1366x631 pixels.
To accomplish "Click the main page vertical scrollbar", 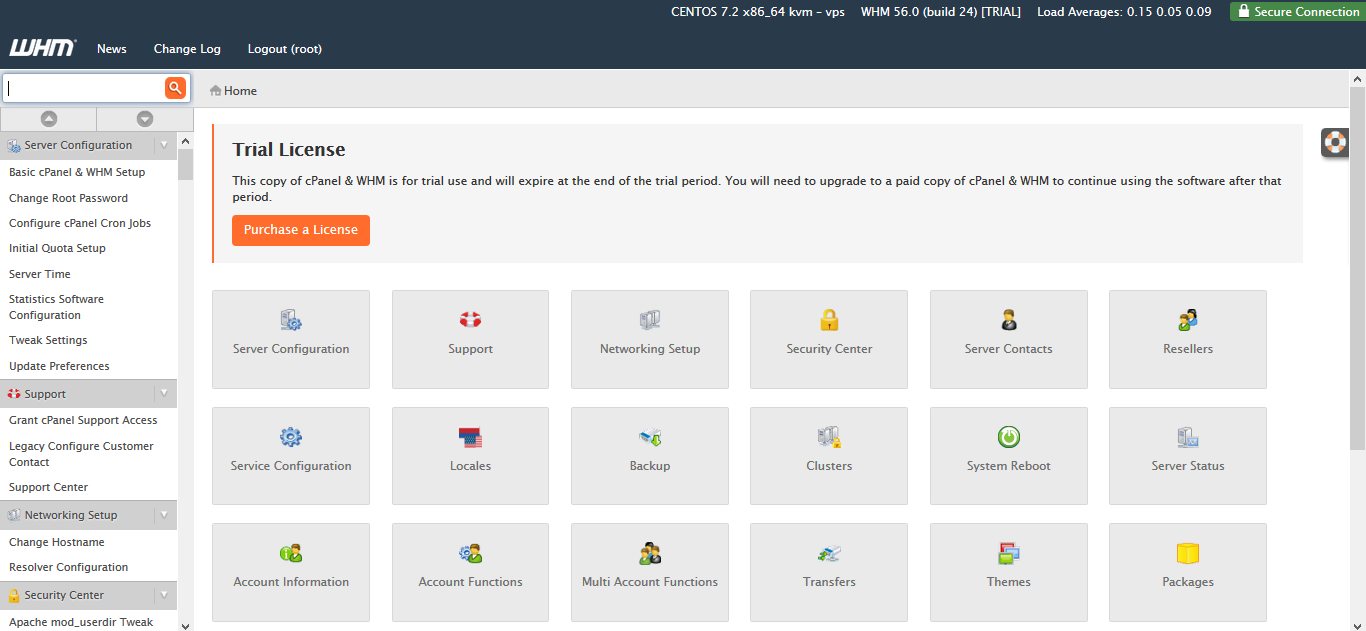I will tap(1357, 266).
